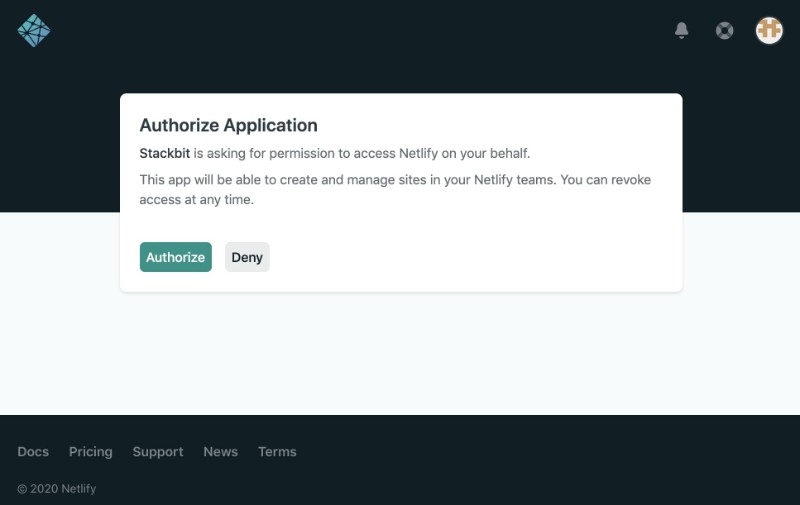Open the user avatar menu

[769, 31]
